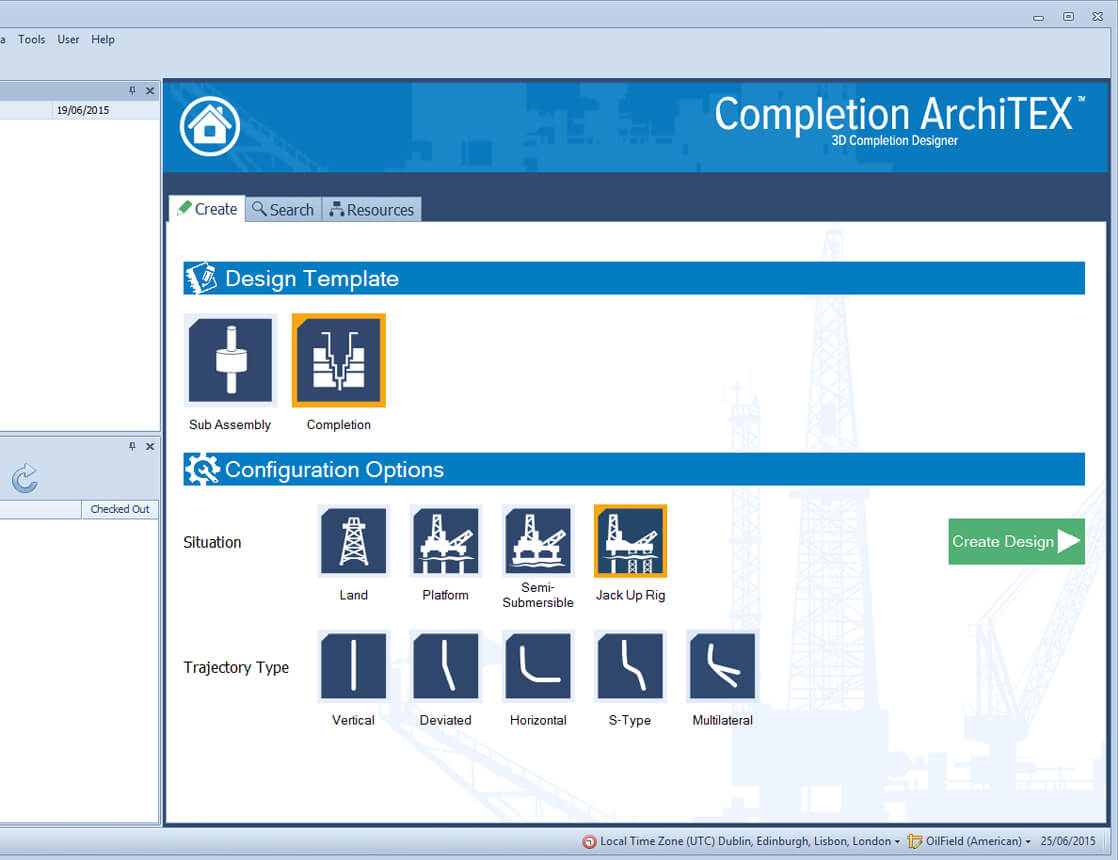Open the Tools menu
The image size is (1118, 860).
tap(32, 40)
